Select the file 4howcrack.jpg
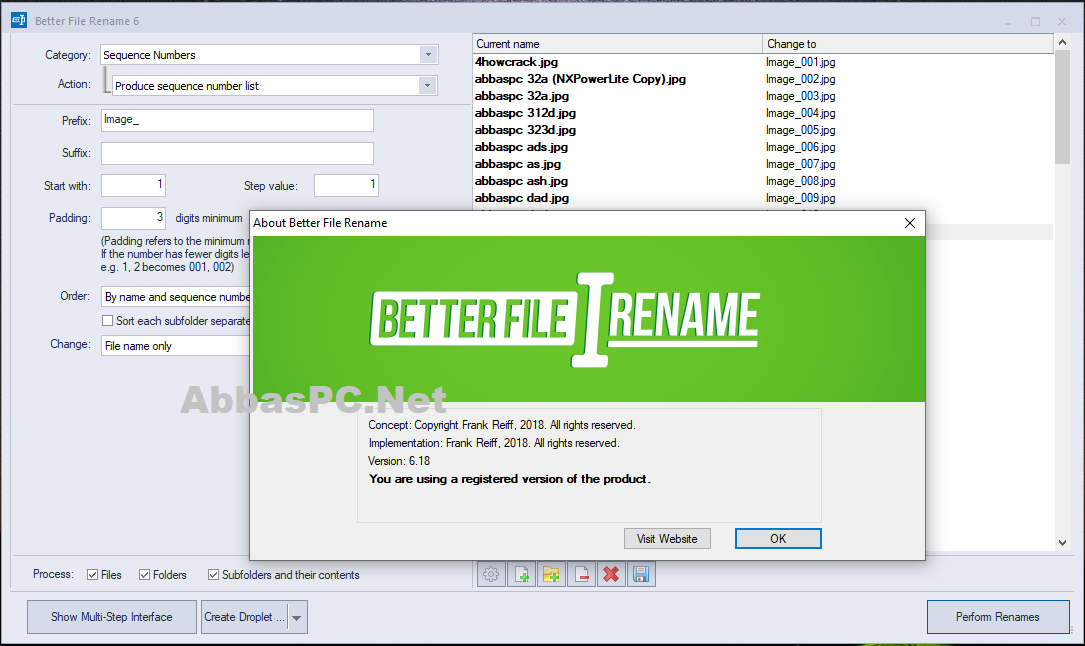1085x646 pixels. click(x=516, y=62)
